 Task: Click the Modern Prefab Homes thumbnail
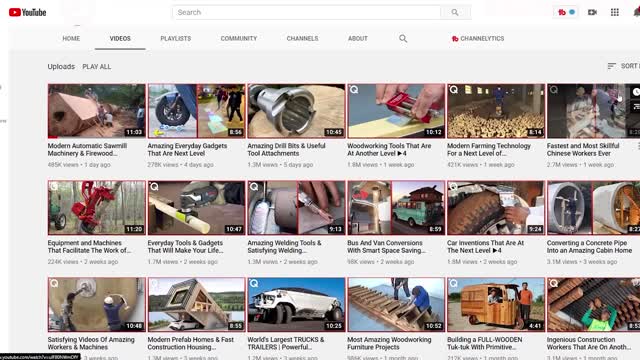click(196, 304)
